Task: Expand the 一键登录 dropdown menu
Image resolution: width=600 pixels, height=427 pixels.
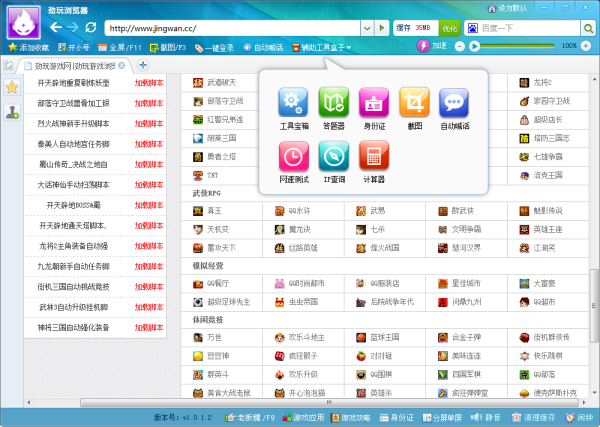Action: [x=218, y=47]
